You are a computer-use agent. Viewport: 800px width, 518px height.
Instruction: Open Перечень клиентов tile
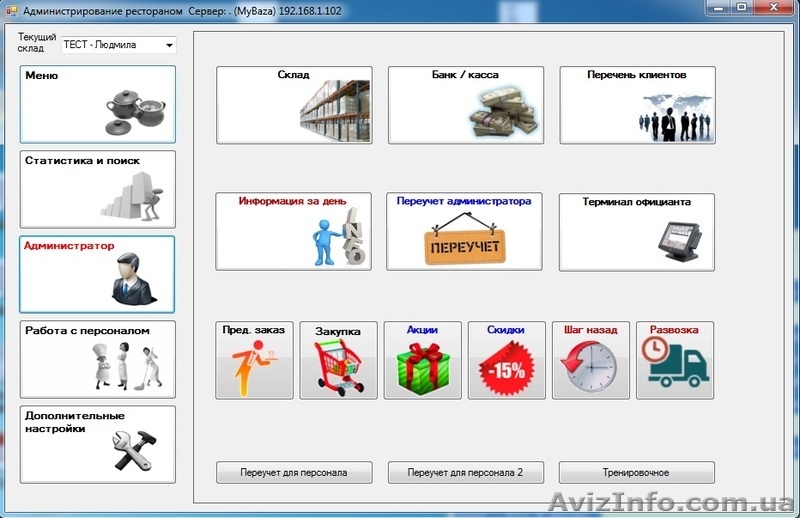coord(637,105)
